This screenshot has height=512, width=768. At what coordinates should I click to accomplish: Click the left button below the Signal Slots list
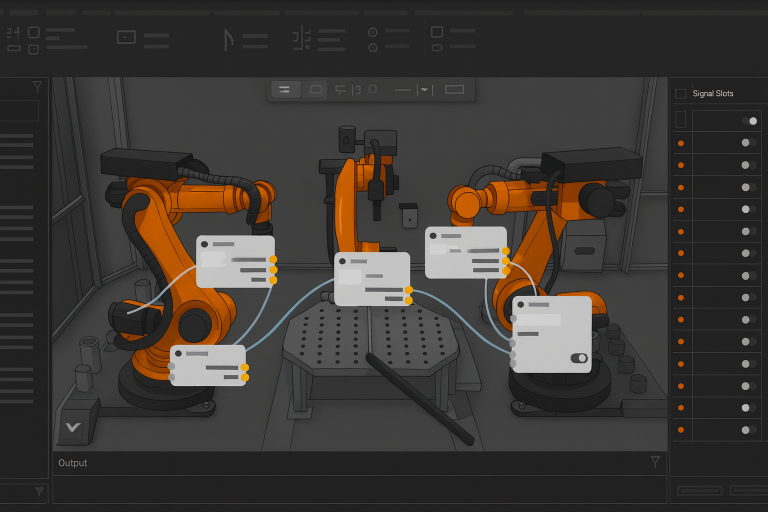[x=700, y=491]
